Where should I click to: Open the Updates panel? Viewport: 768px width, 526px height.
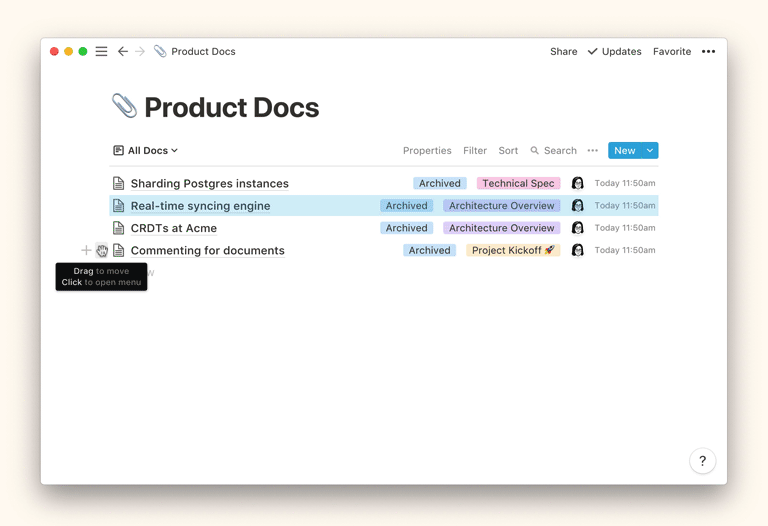614,51
